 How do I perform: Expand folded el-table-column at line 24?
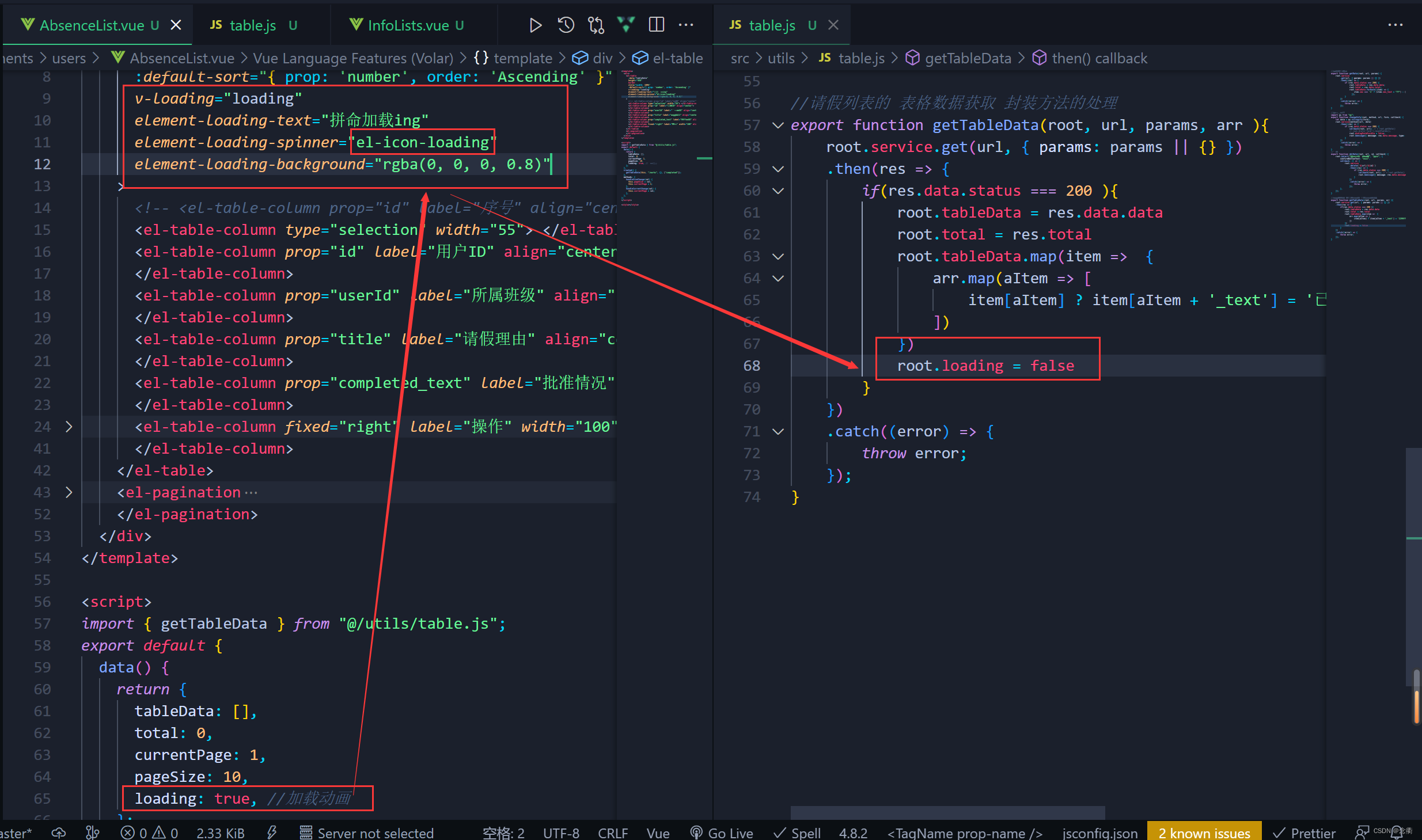[69, 427]
